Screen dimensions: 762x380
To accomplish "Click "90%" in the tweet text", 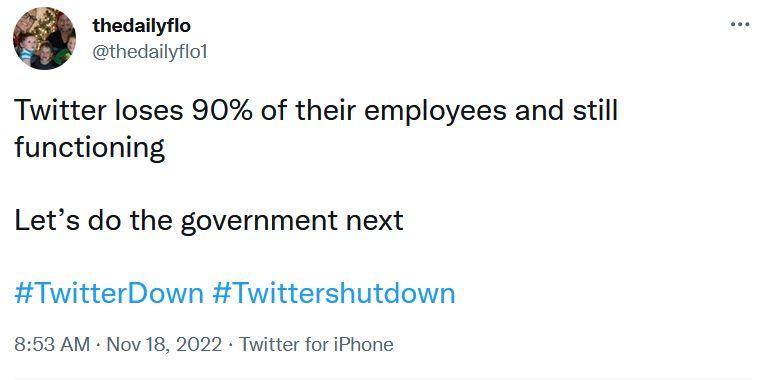I will 222,111.
